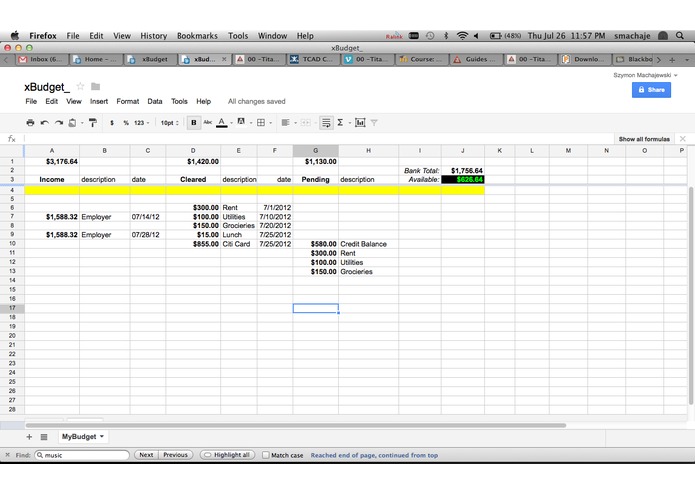Click folder icon next to document title
Viewport: 695px width, 494px height.
95,86
